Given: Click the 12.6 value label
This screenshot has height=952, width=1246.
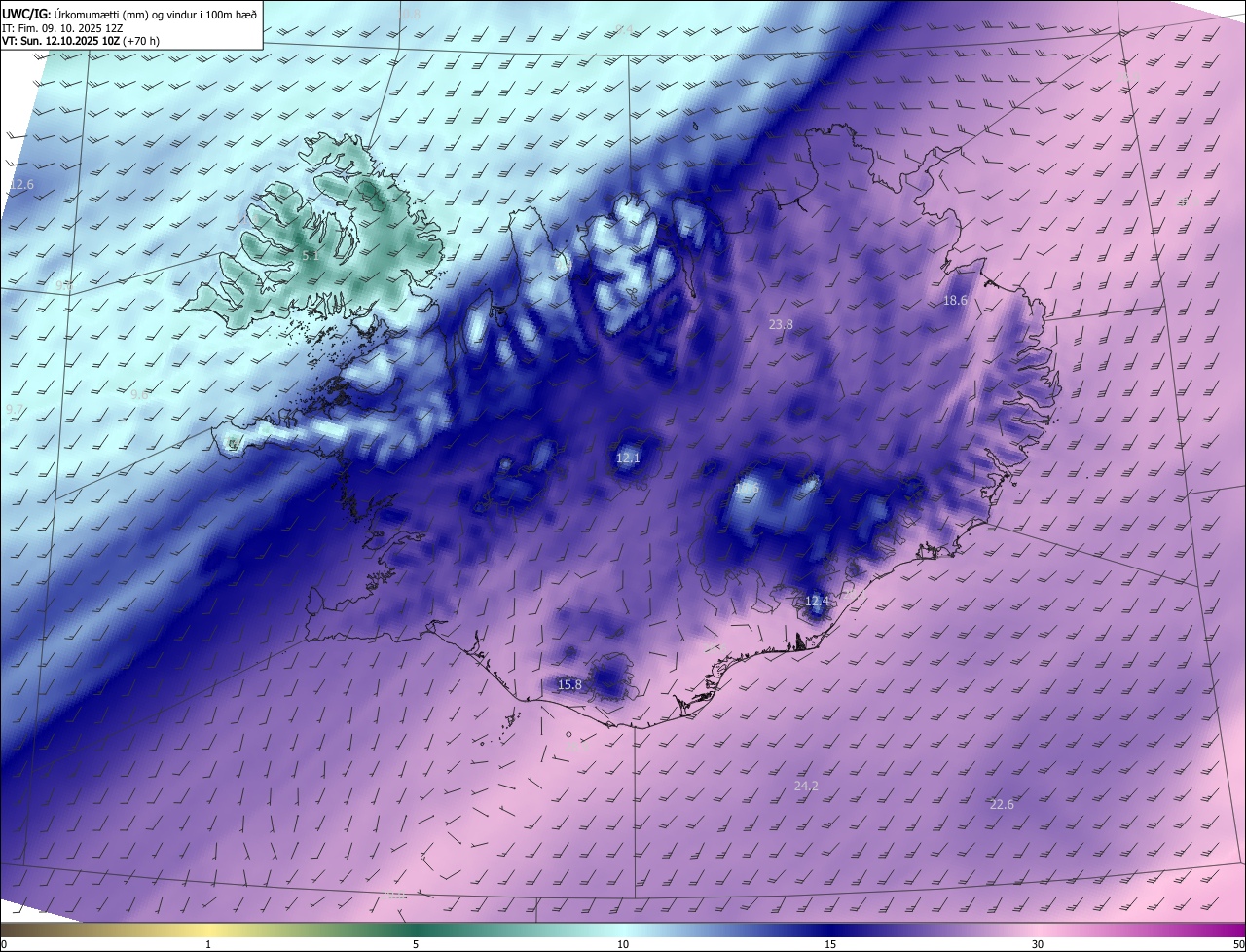Looking at the screenshot, I should pos(21,184).
